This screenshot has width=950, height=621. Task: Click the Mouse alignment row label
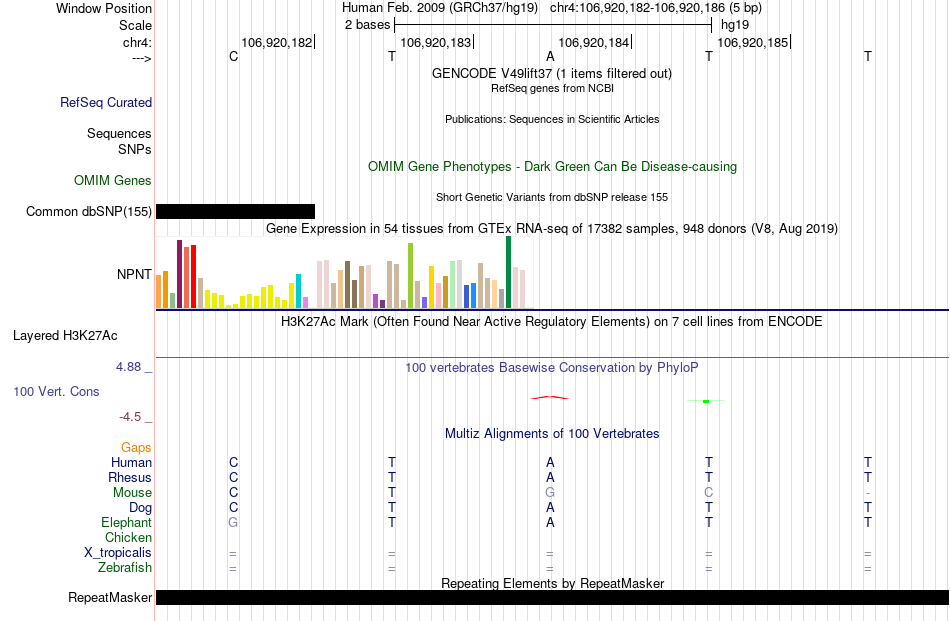132,493
